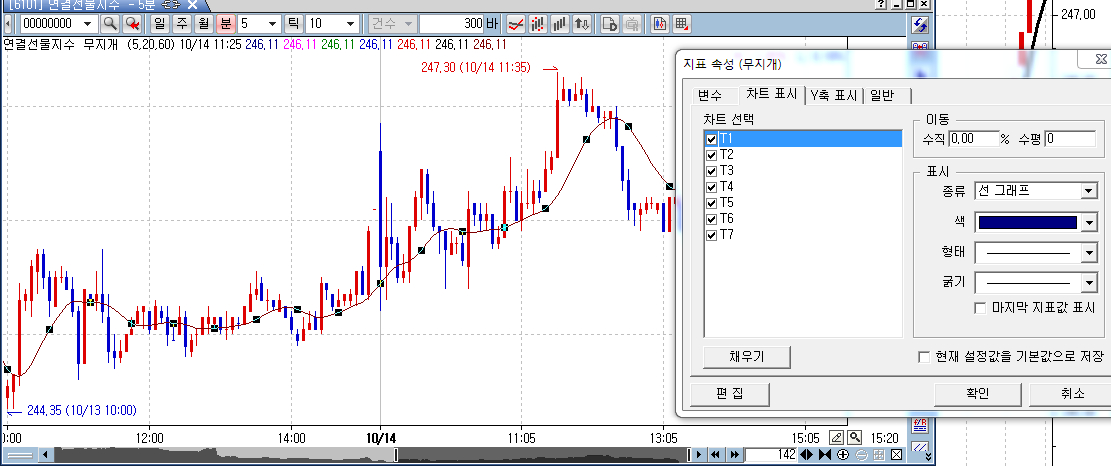Viewport: 1111px width, 466px height.
Task: Click the document with D toolbar icon
Action: coord(609,23)
